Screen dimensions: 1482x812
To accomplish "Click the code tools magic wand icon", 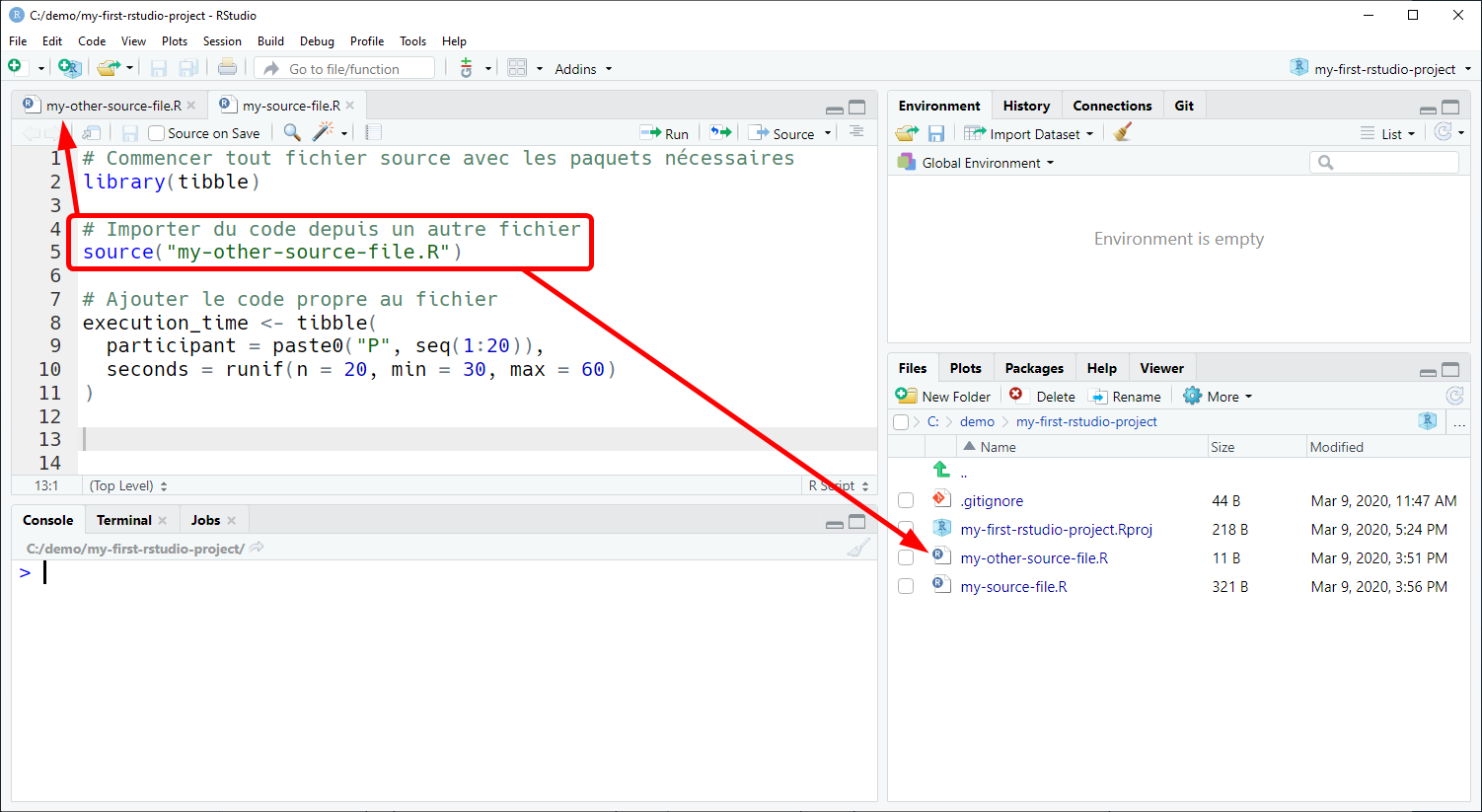I will click(323, 132).
